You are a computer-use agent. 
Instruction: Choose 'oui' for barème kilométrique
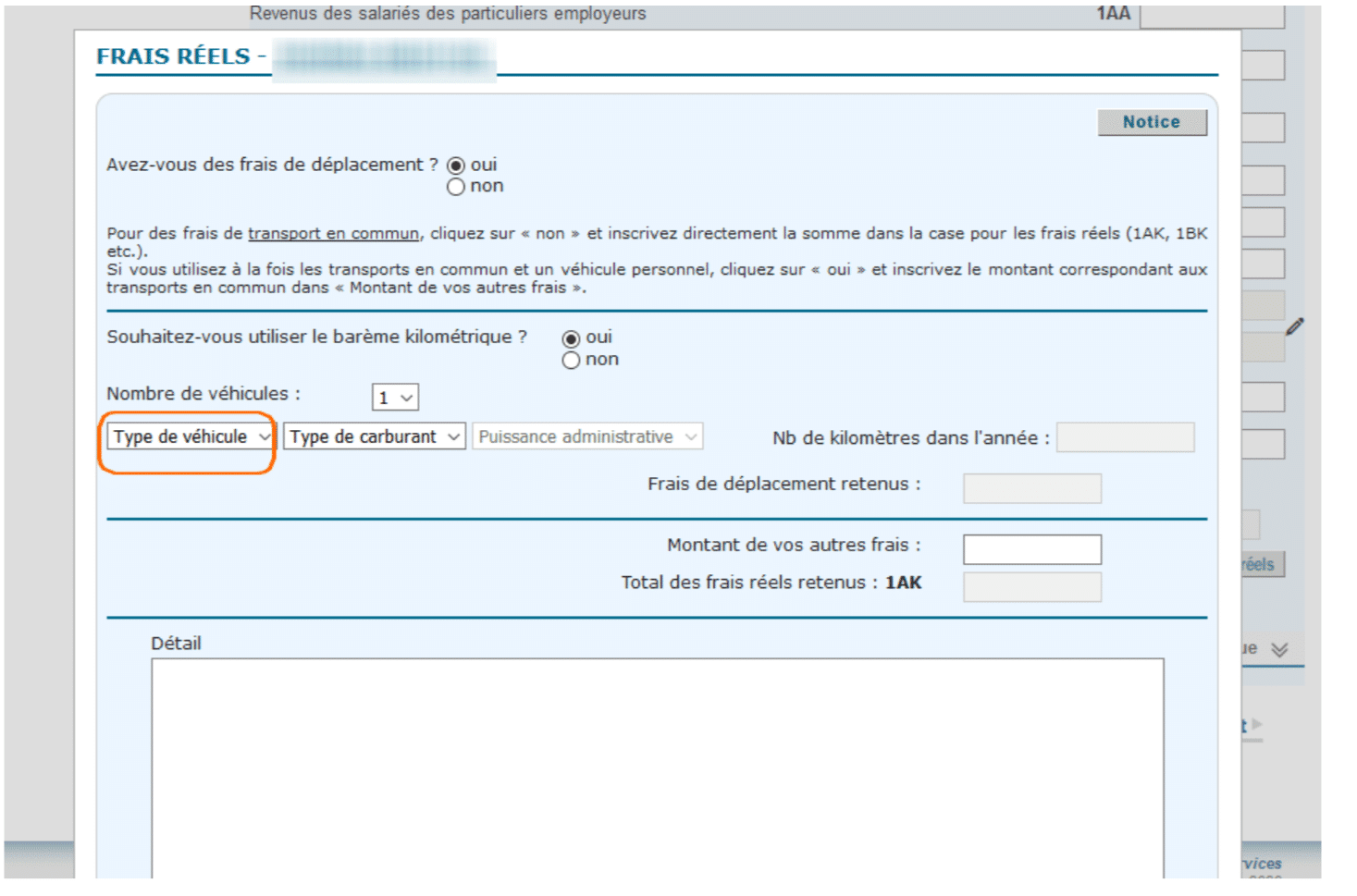tap(572, 338)
